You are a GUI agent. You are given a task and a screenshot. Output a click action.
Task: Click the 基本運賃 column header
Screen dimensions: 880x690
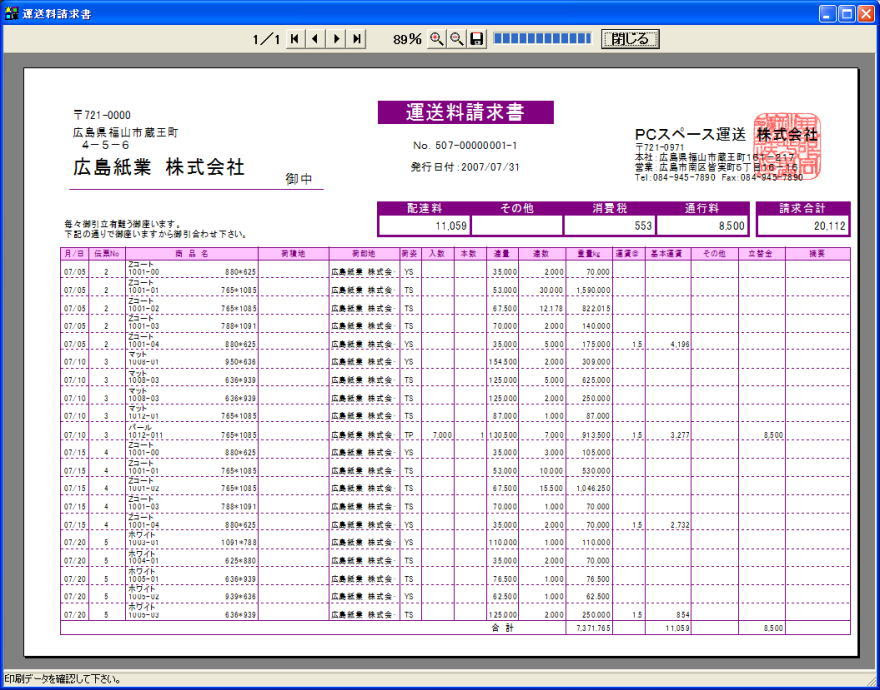pyautogui.click(x=668, y=254)
